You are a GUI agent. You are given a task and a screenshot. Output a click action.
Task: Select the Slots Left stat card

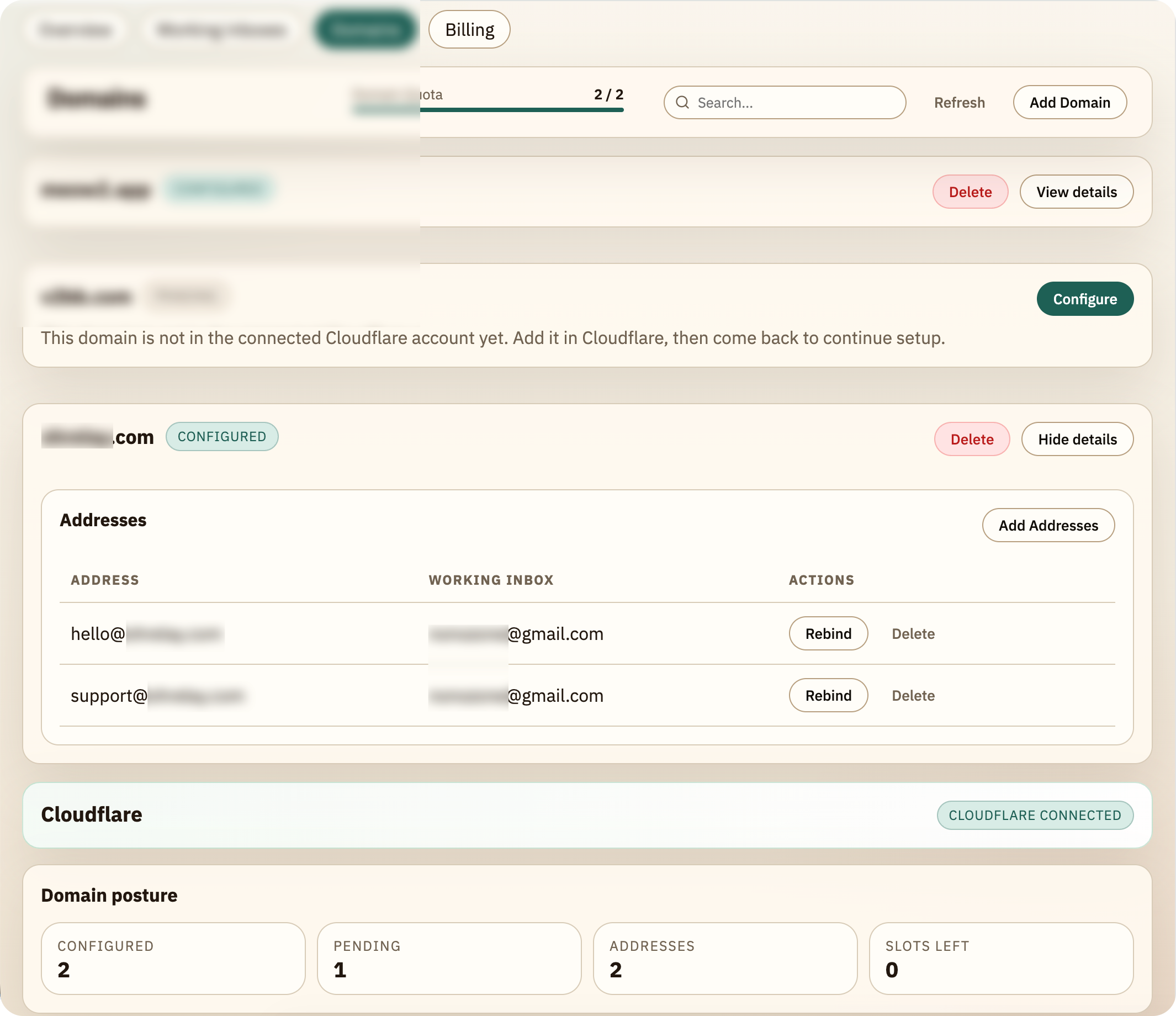click(1000, 958)
